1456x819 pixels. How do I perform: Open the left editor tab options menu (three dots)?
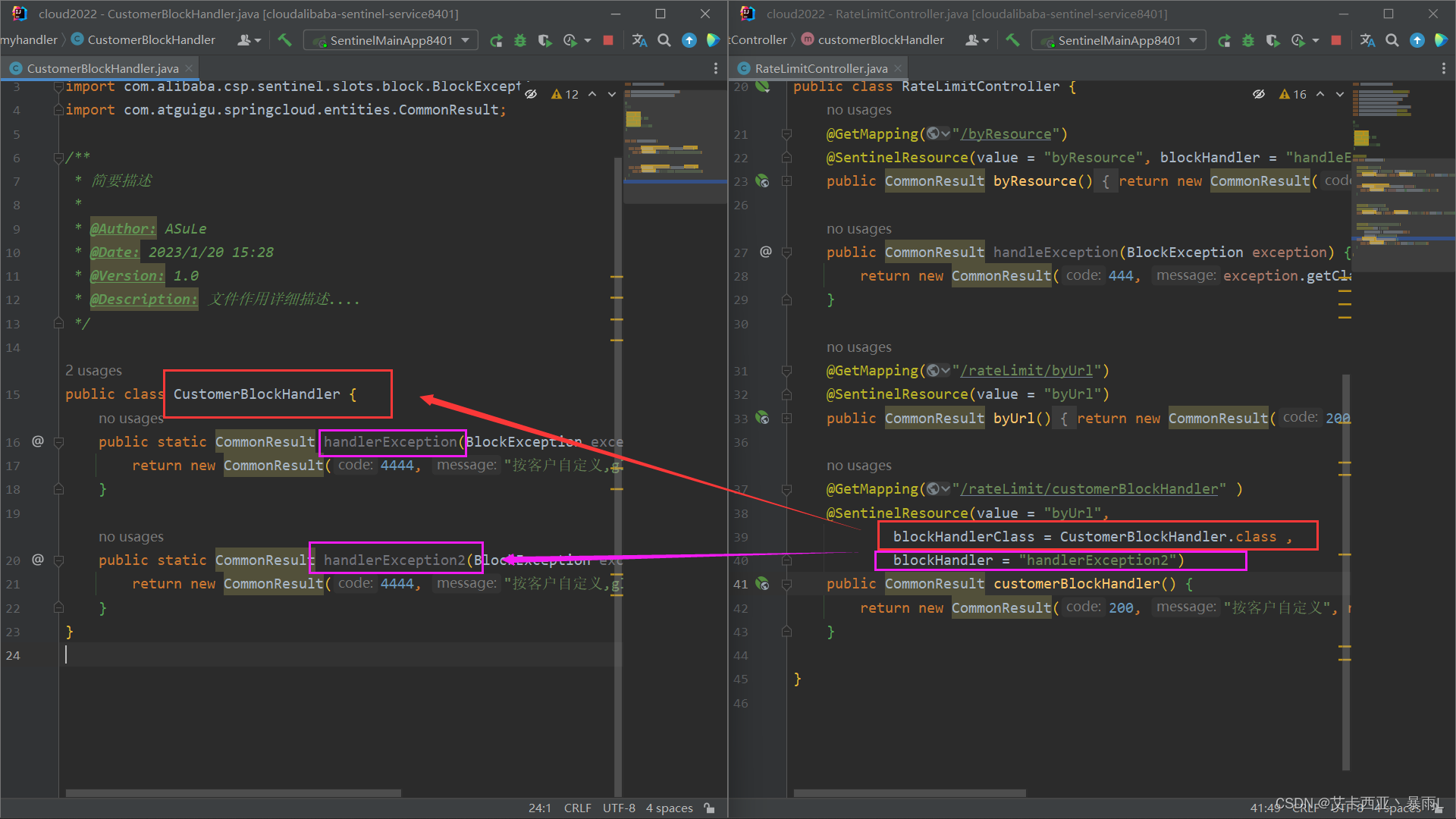(x=715, y=68)
